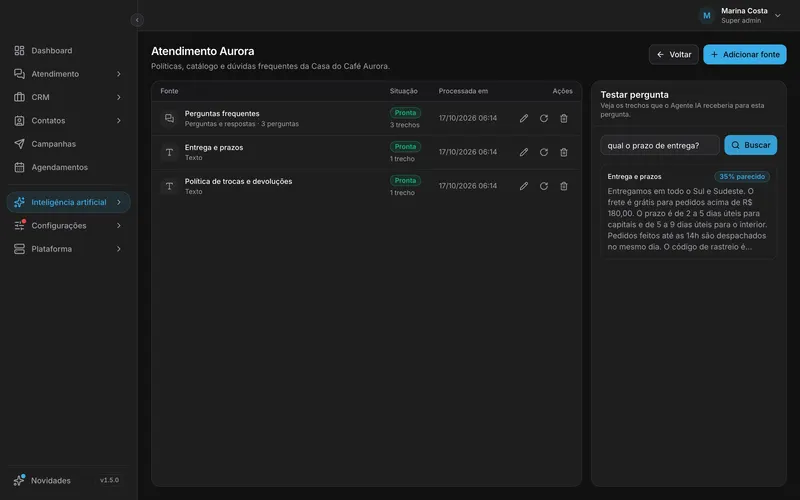Select Política de trocas e devoluções title

click(x=238, y=181)
